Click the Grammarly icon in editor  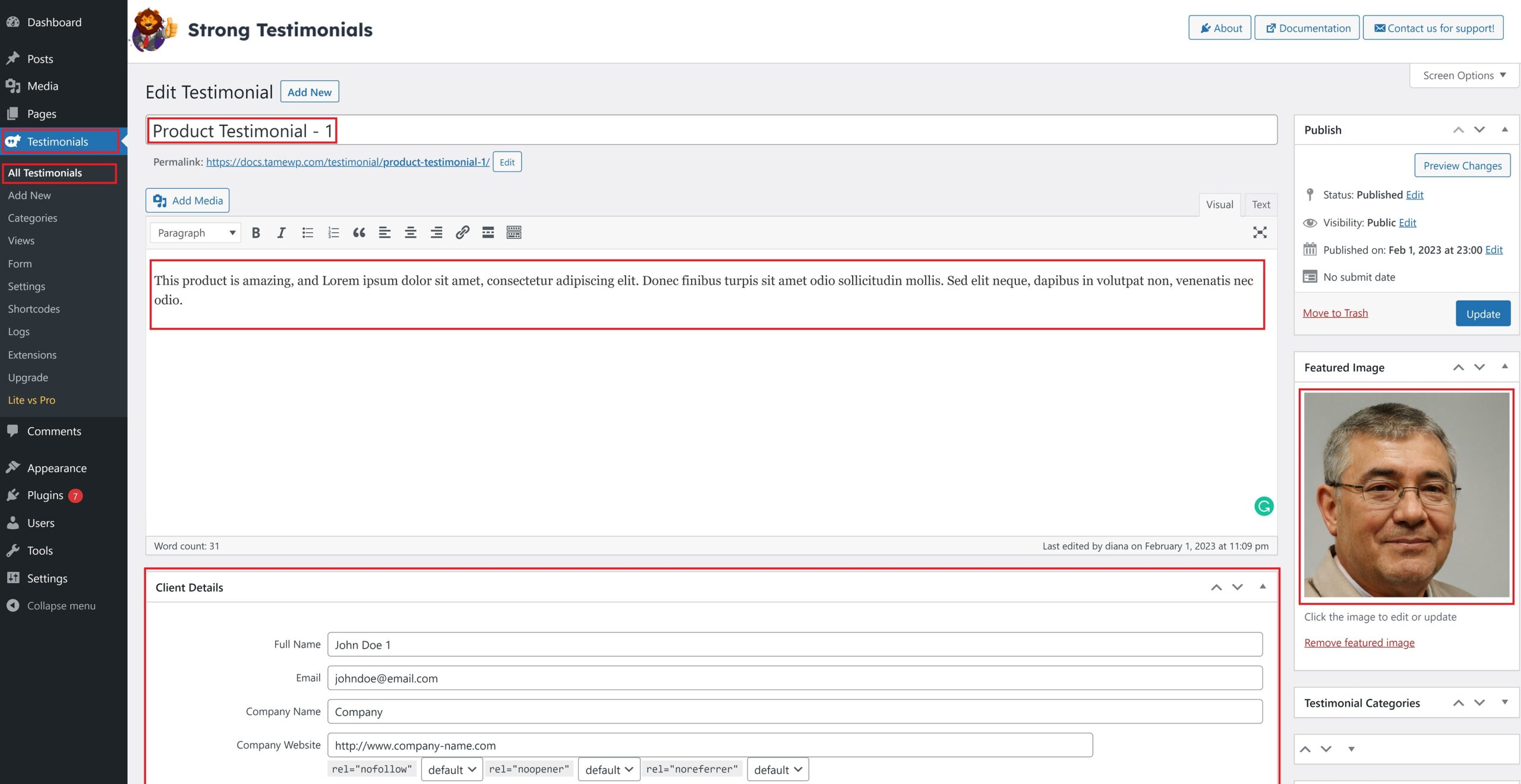[1264, 506]
